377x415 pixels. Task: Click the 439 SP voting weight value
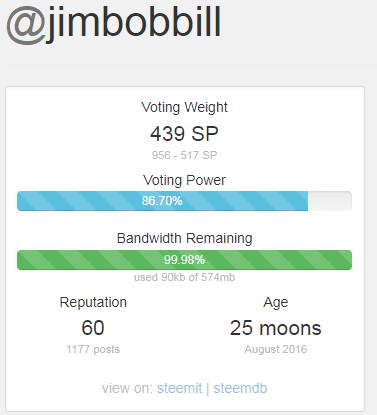tap(184, 134)
